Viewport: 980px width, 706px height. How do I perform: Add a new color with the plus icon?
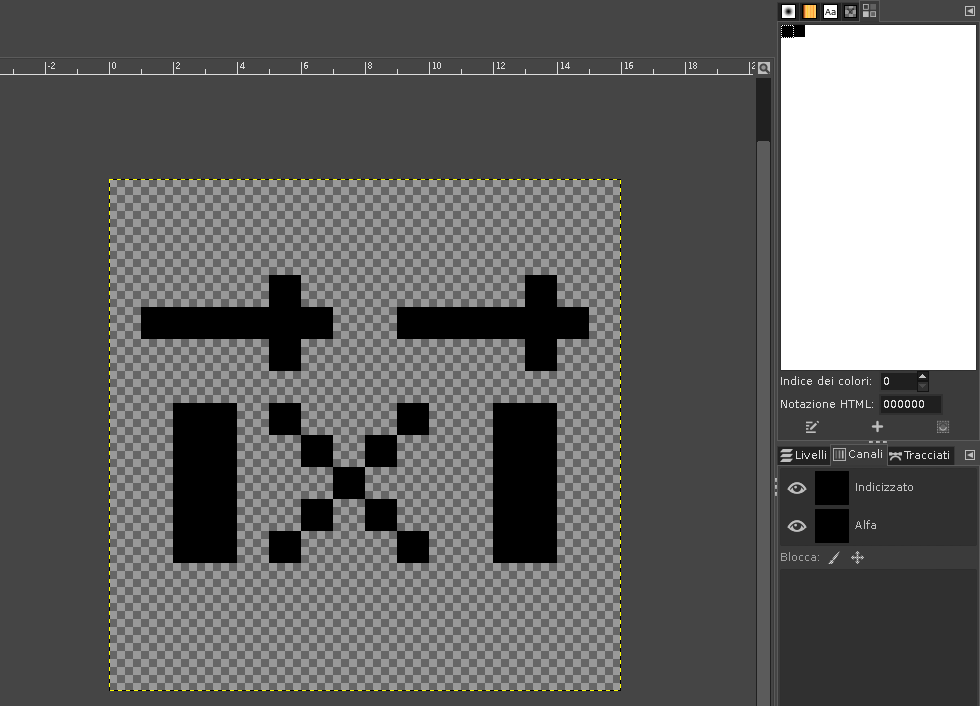click(x=877, y=426)
